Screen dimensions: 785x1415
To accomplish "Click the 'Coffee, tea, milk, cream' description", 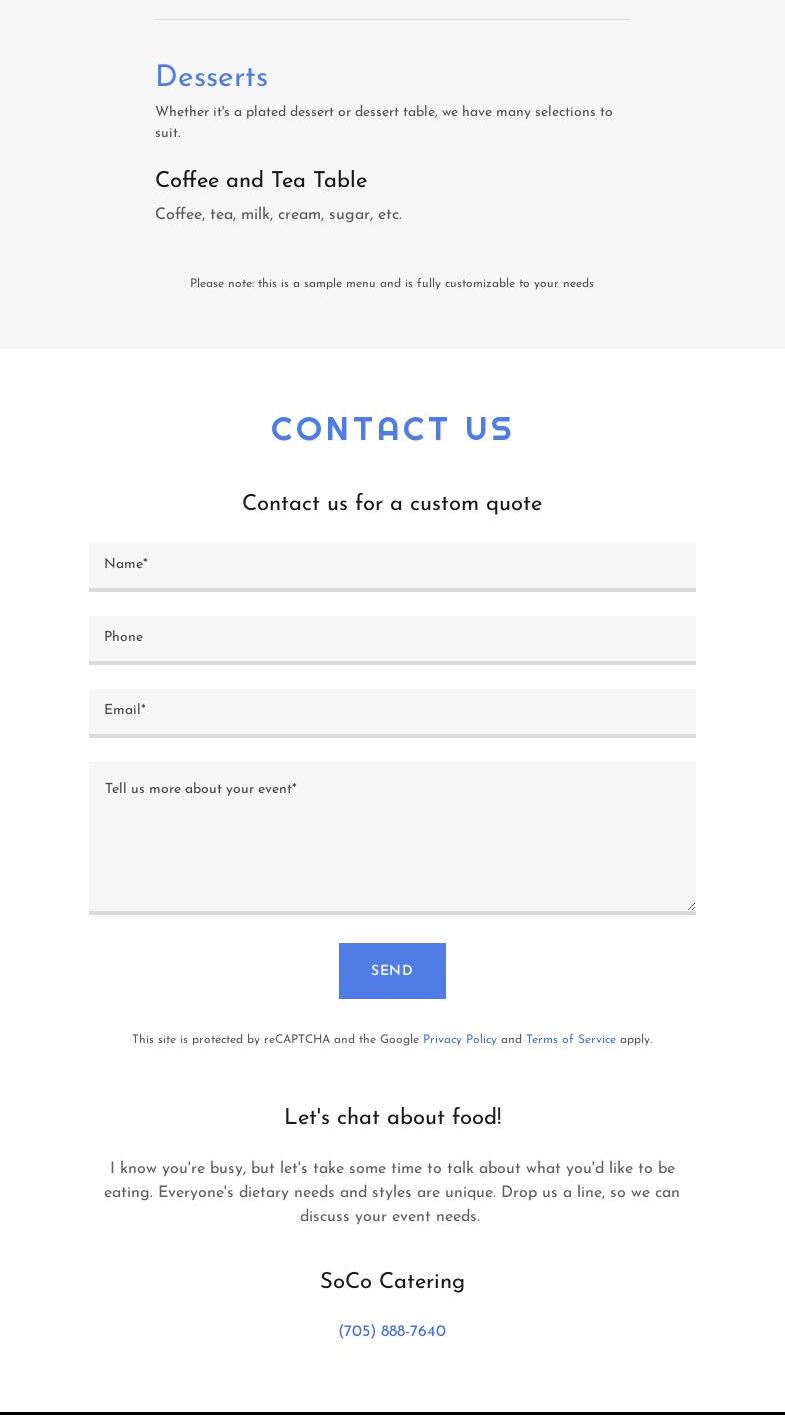I will click(x=278, y=214).
